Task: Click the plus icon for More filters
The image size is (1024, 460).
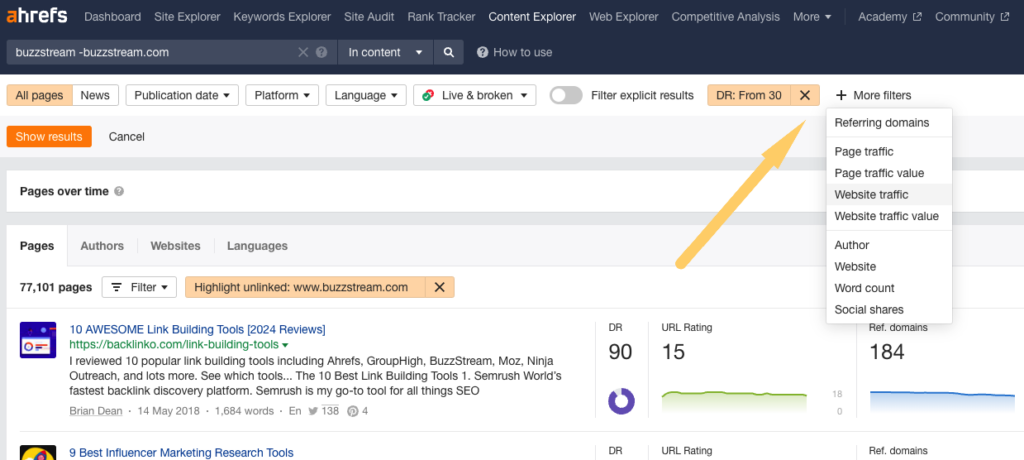Action: click(842, 95)
